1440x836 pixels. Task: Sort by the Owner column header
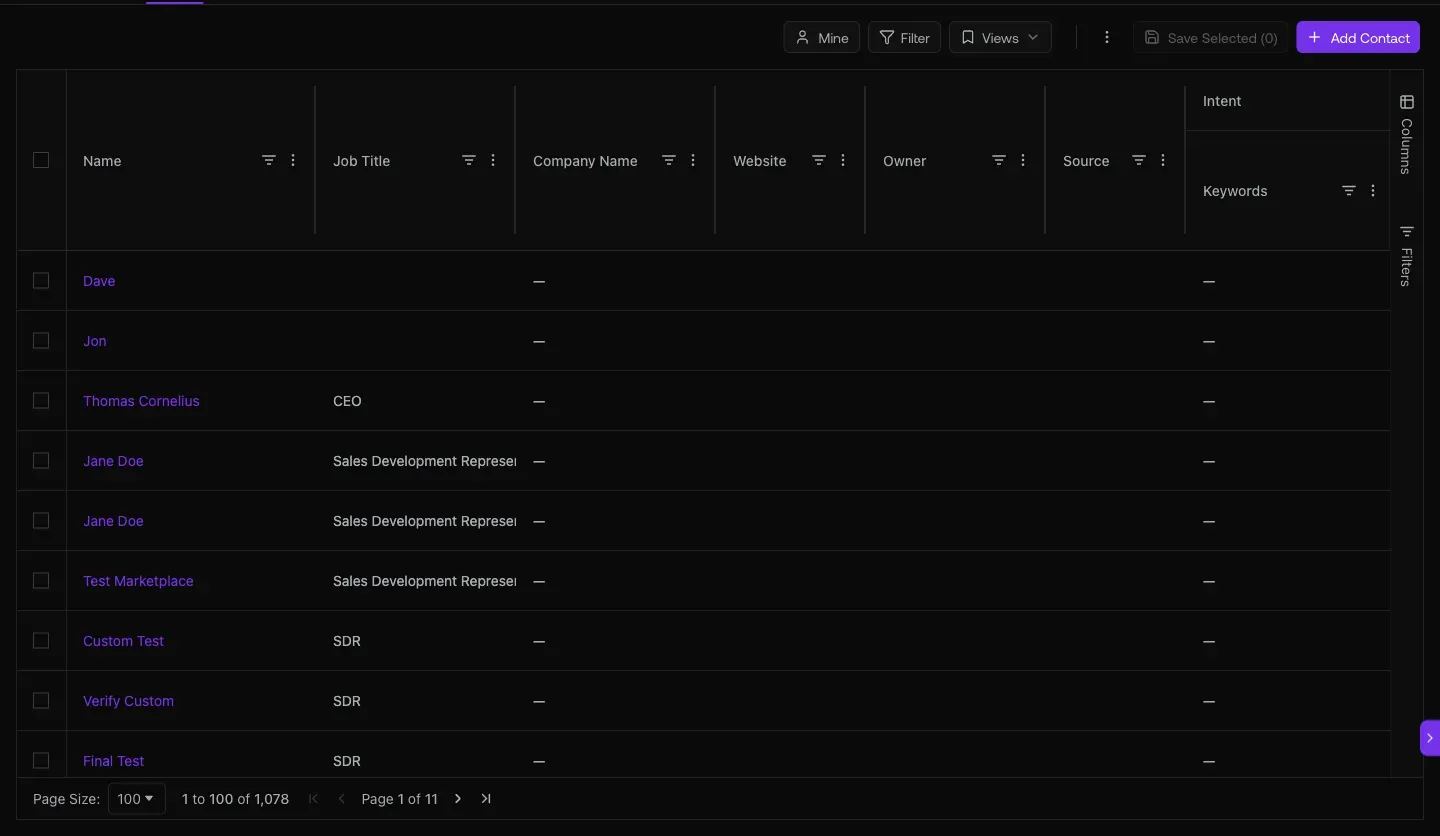click(904, 161)
